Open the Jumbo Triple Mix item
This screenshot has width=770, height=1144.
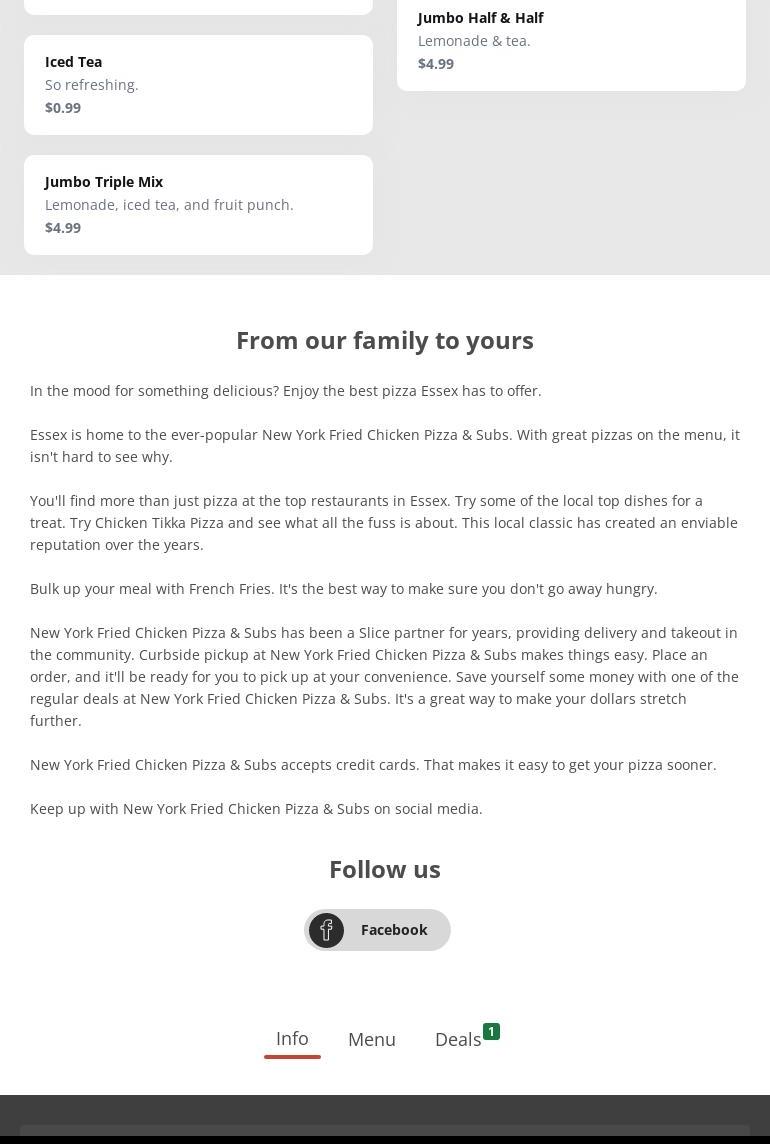coord(104,182)
